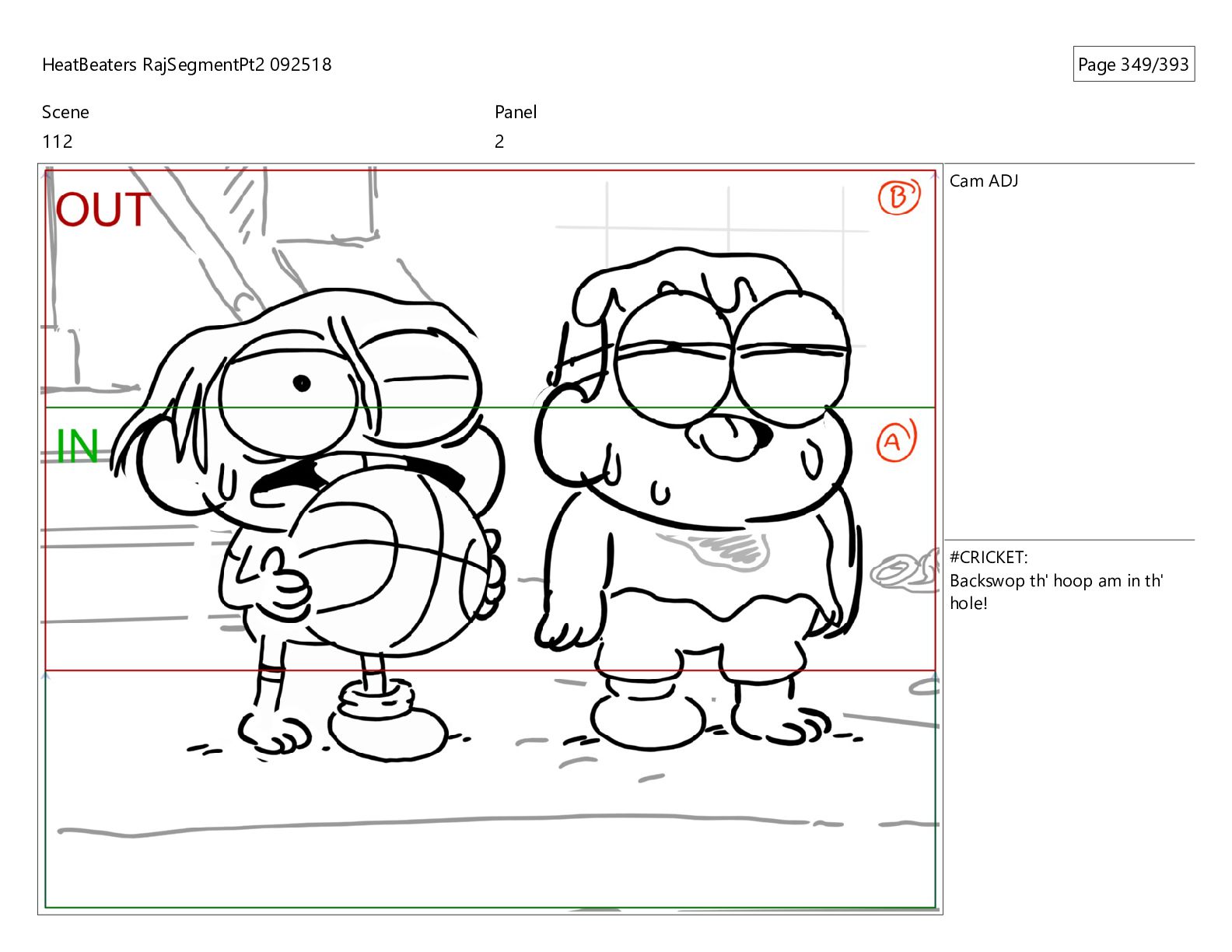
Task: Open the storyboard panel drawing thumbnail
Action: click(490, 539)
